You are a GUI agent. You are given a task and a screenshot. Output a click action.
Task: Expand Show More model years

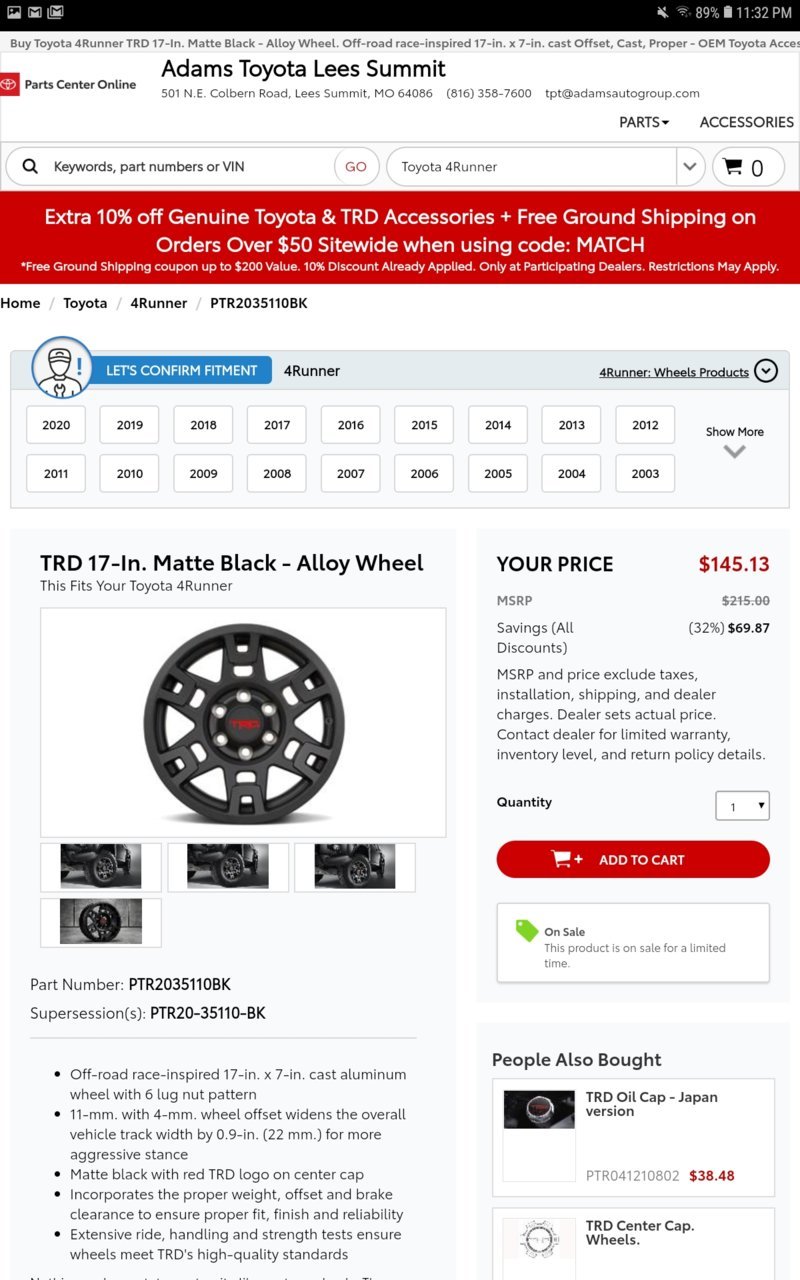pos(734,441)
